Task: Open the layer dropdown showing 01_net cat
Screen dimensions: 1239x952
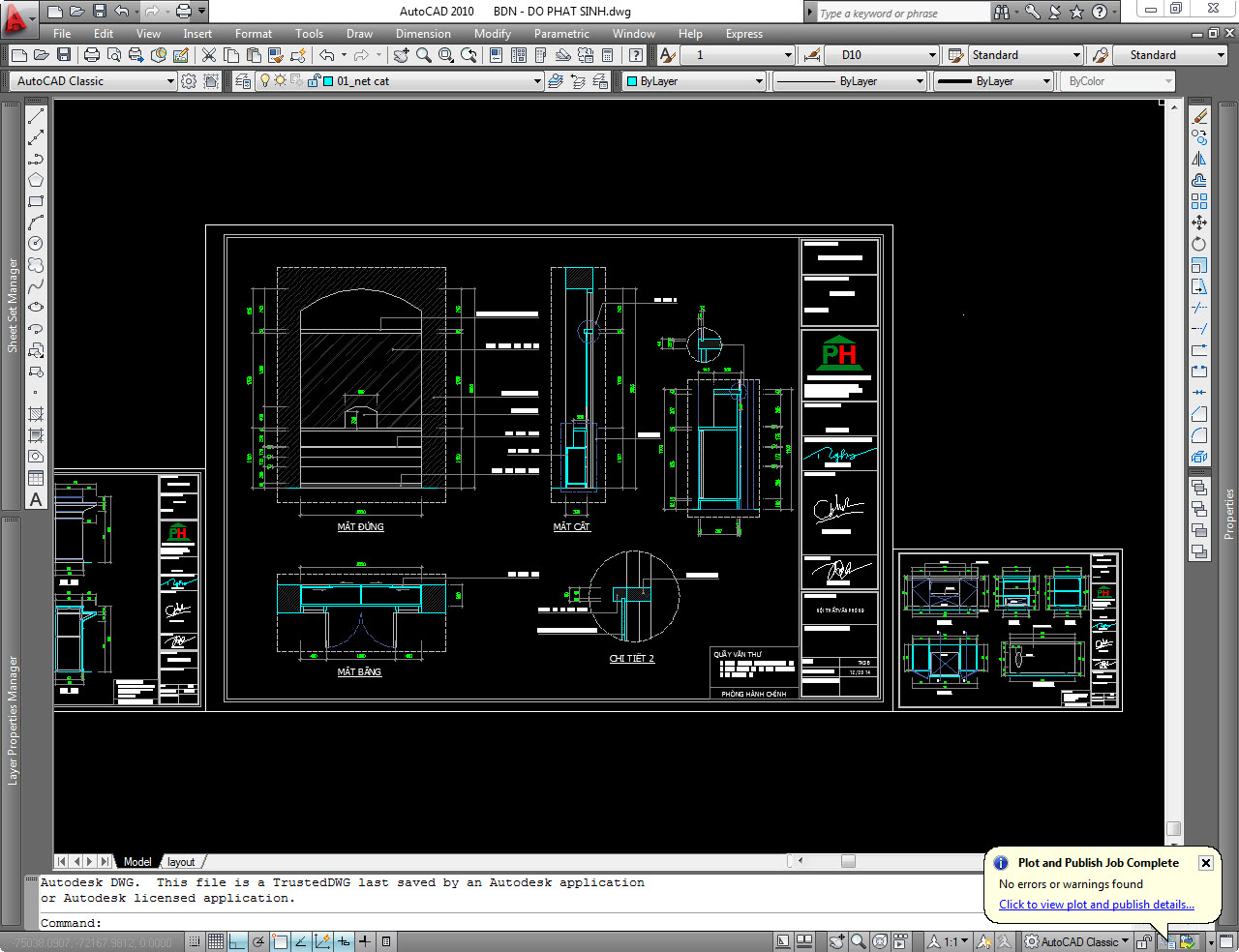Action: (x=536, y=80)
